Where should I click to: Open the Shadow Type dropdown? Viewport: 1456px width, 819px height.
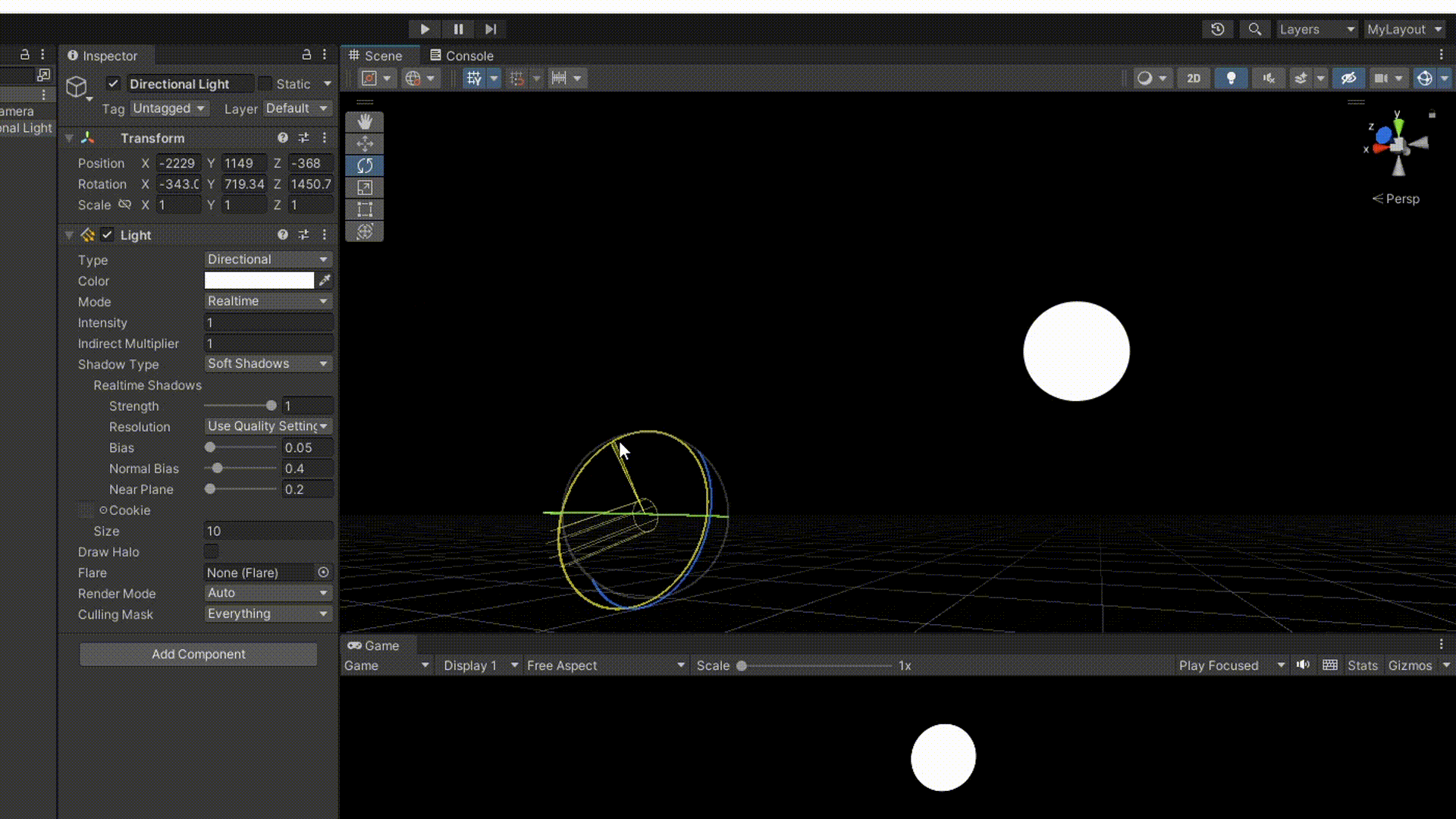click(x=268, y=364)
